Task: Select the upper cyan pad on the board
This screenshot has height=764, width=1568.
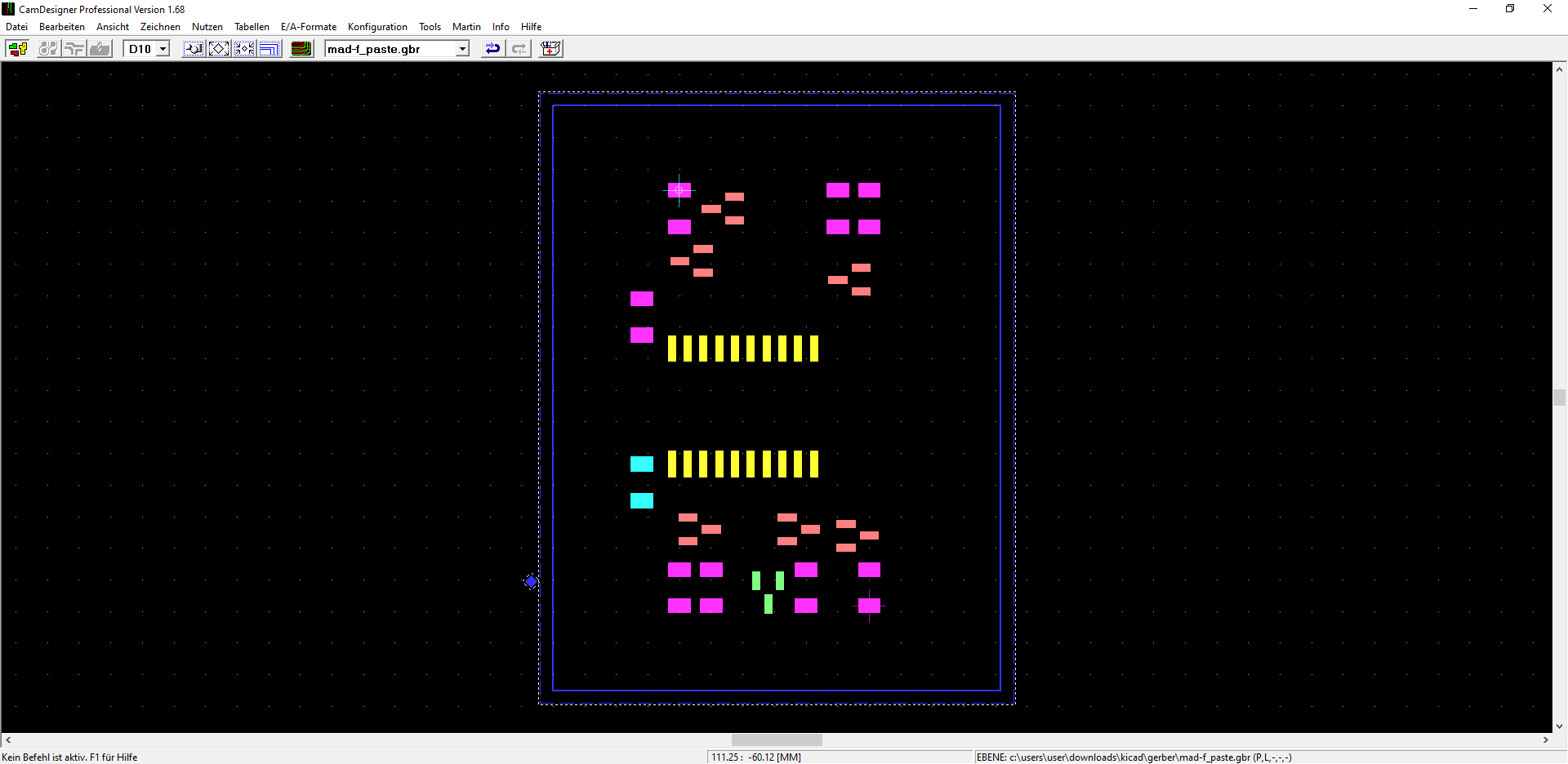Action: tap(641, 464)
